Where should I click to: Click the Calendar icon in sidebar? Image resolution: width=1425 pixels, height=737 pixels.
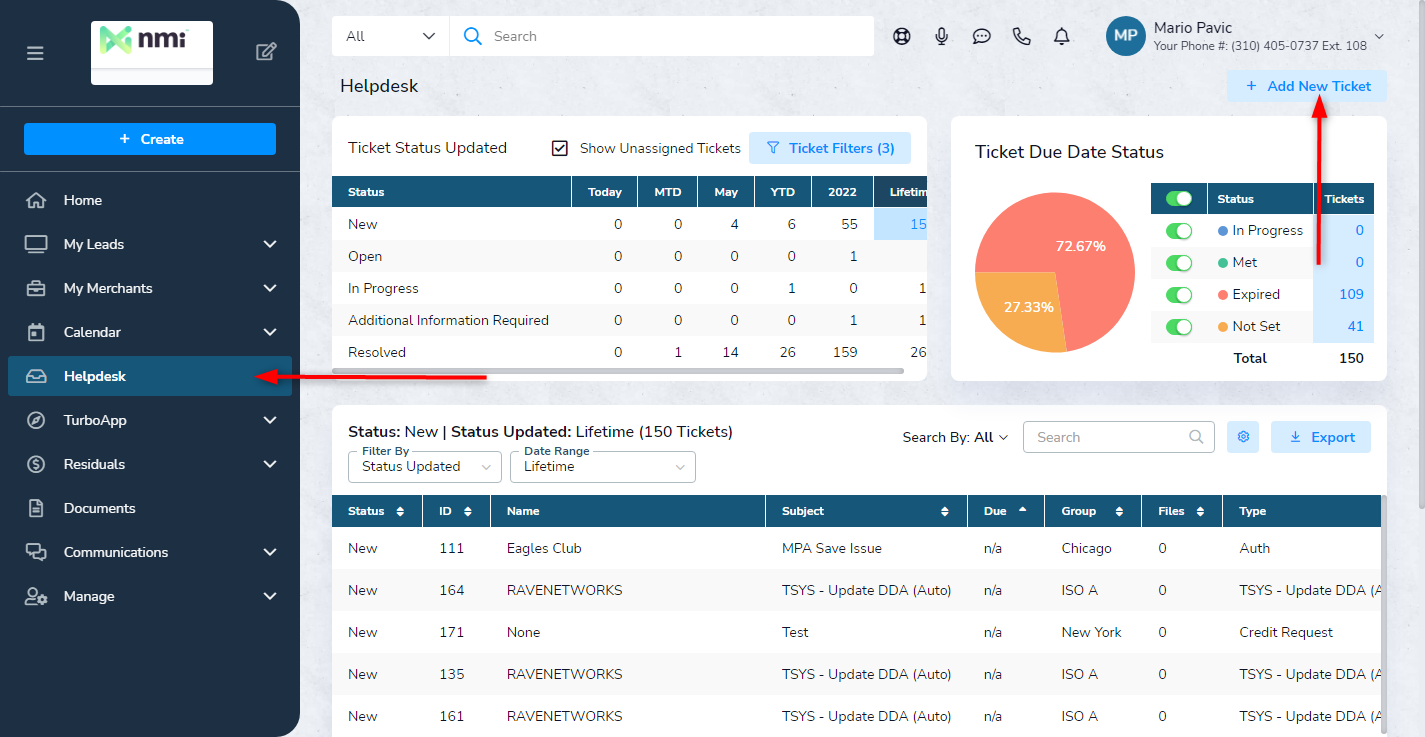coord(36,332)
